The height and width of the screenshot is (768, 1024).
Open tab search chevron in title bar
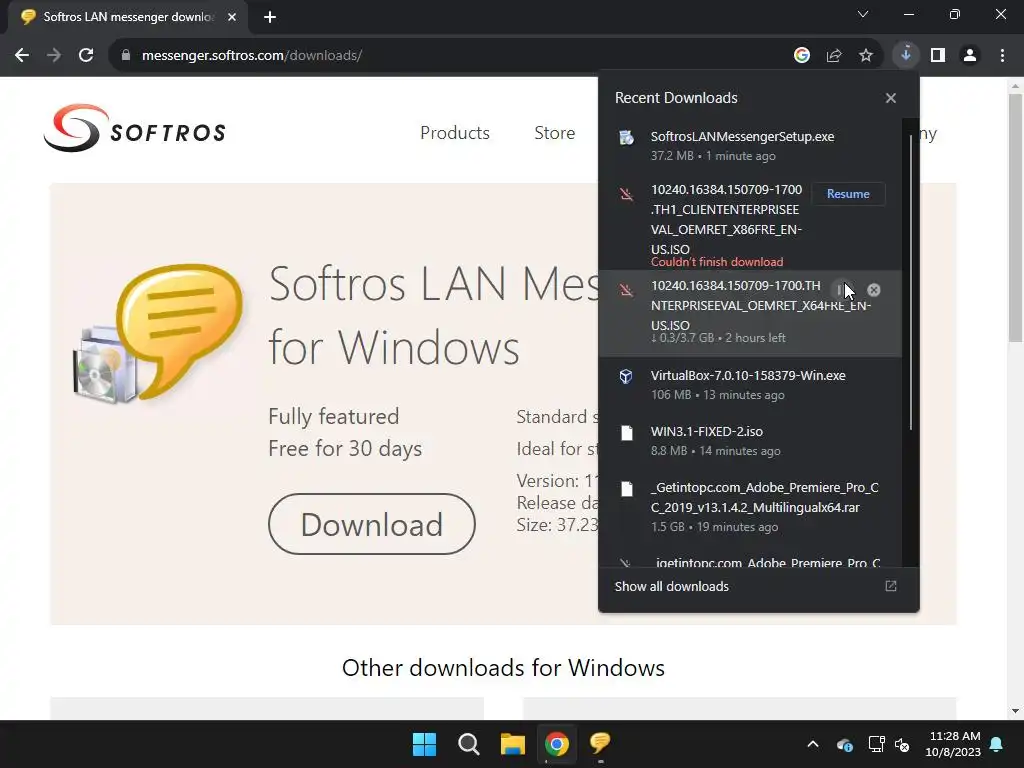pos(863,14)
